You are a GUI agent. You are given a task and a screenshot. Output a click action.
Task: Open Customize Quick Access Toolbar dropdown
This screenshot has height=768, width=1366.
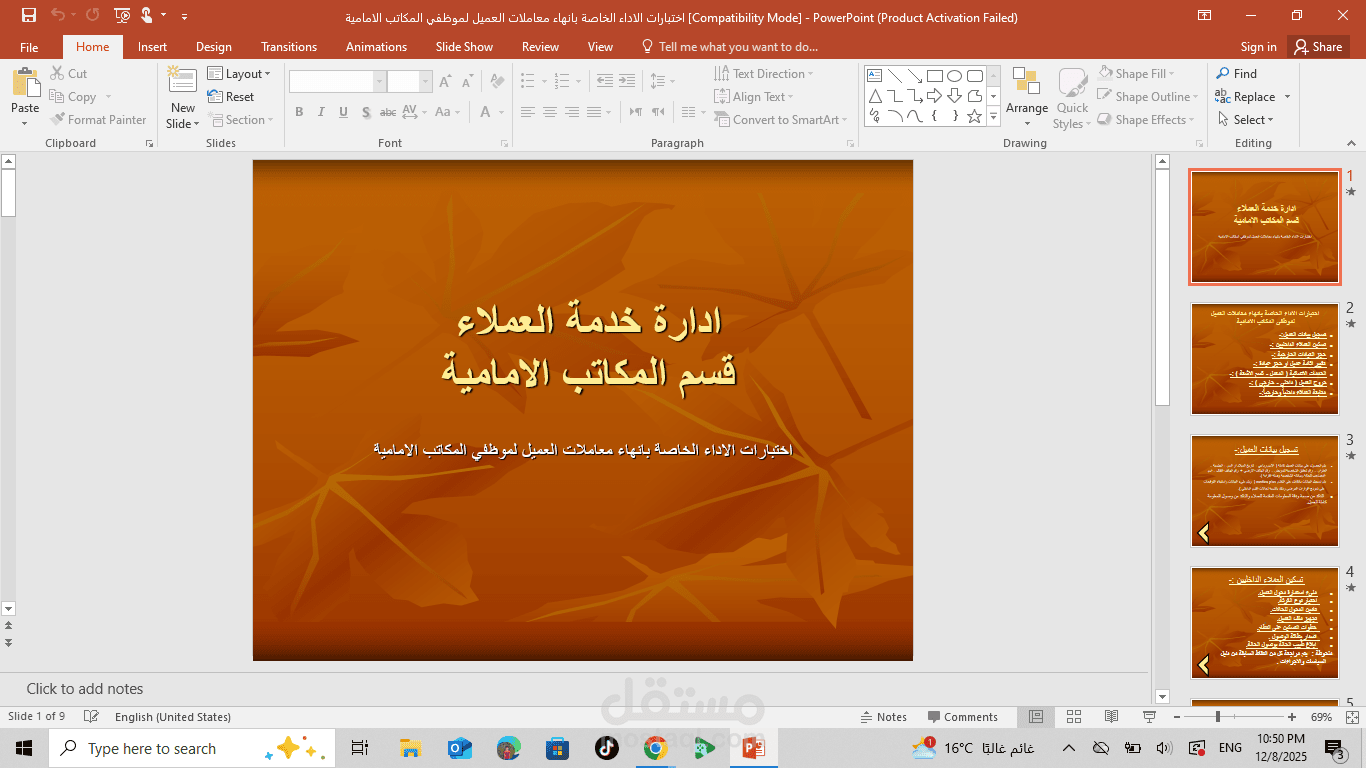point(184,16)
